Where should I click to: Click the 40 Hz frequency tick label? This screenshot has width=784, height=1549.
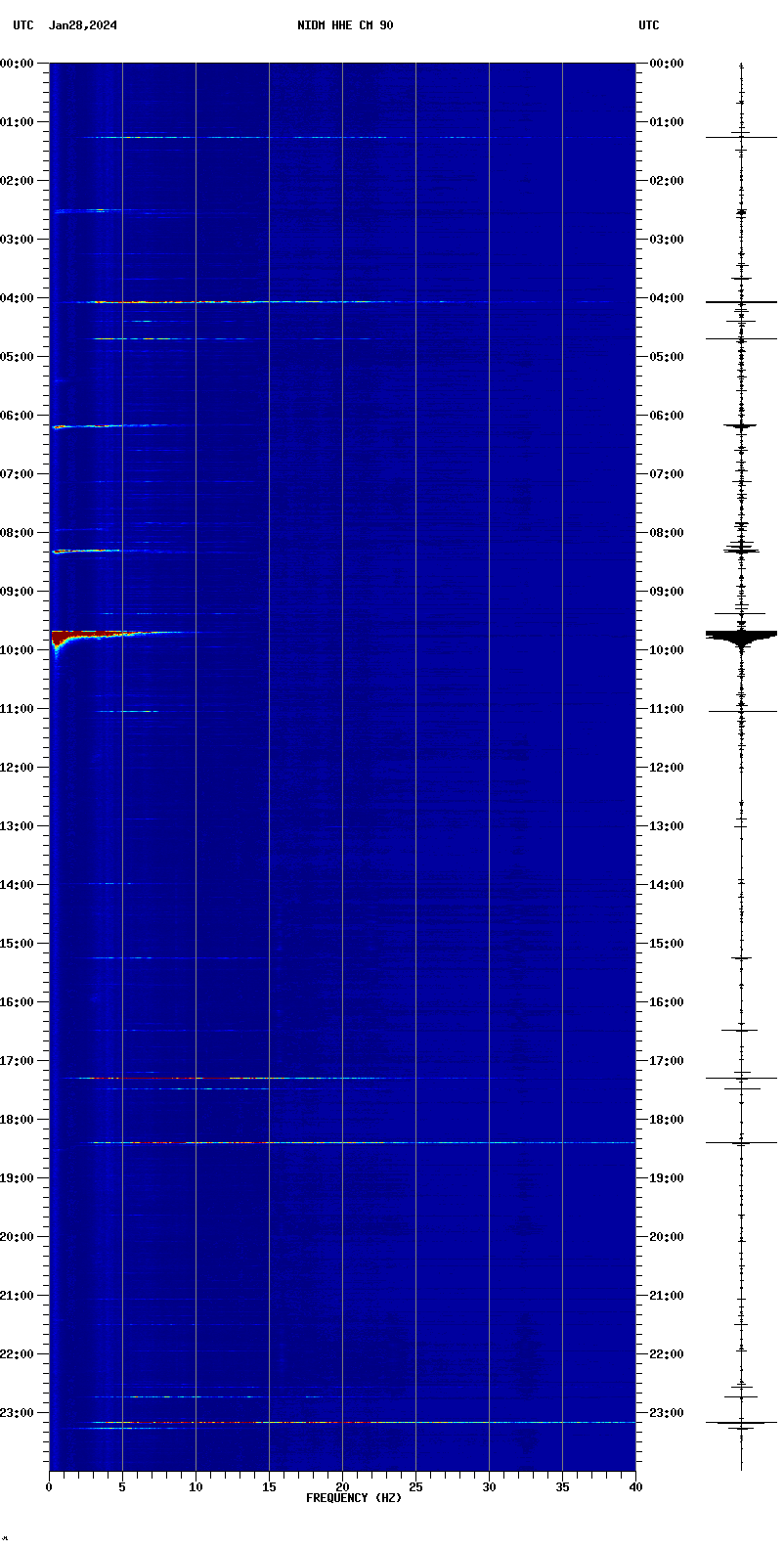point(635,1487)
